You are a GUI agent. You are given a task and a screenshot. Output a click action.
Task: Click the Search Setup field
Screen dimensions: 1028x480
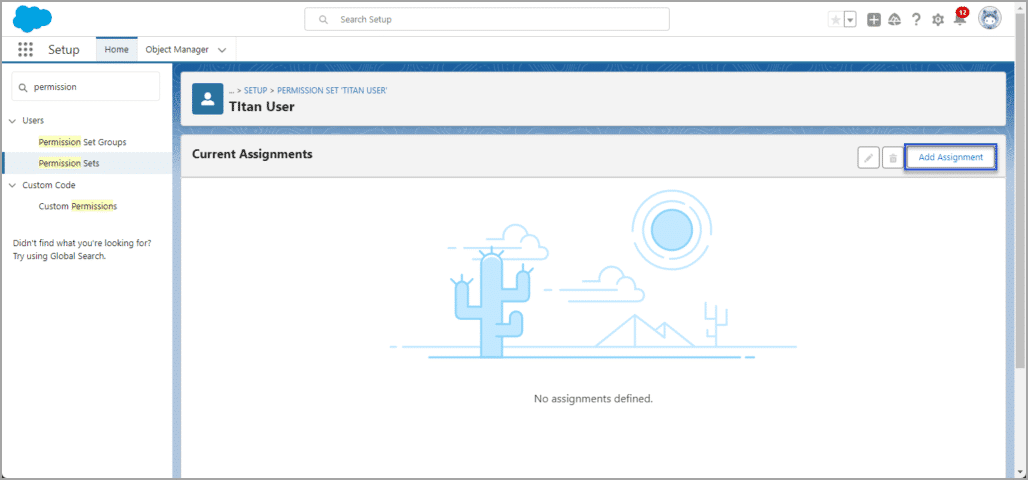click(x=486, y=20)
